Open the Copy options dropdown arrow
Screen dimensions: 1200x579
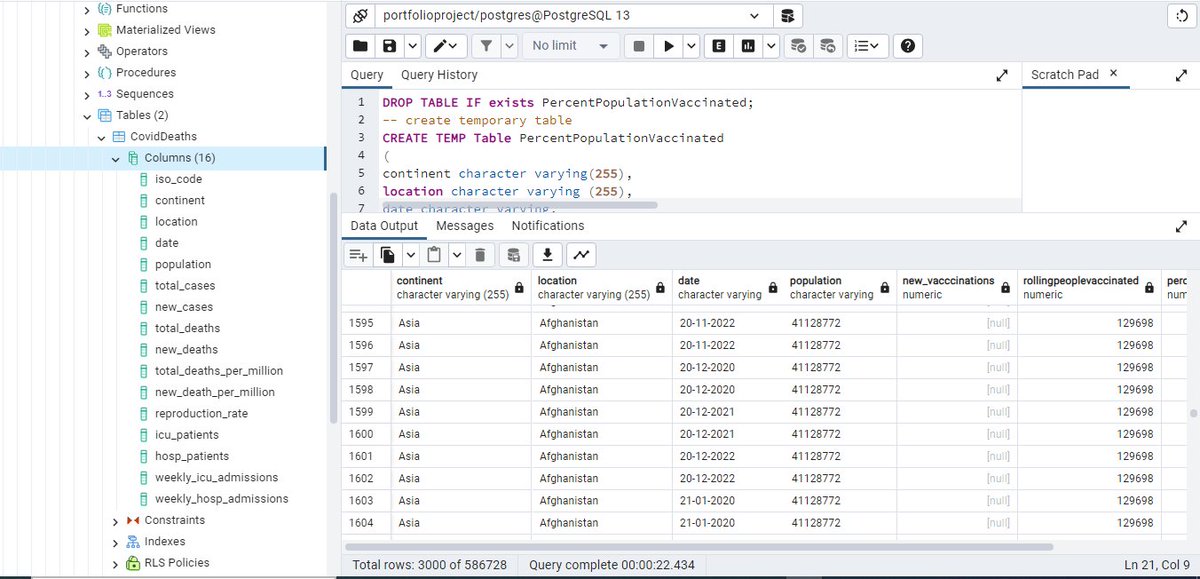pyautogui.click(x=410, y=255)
